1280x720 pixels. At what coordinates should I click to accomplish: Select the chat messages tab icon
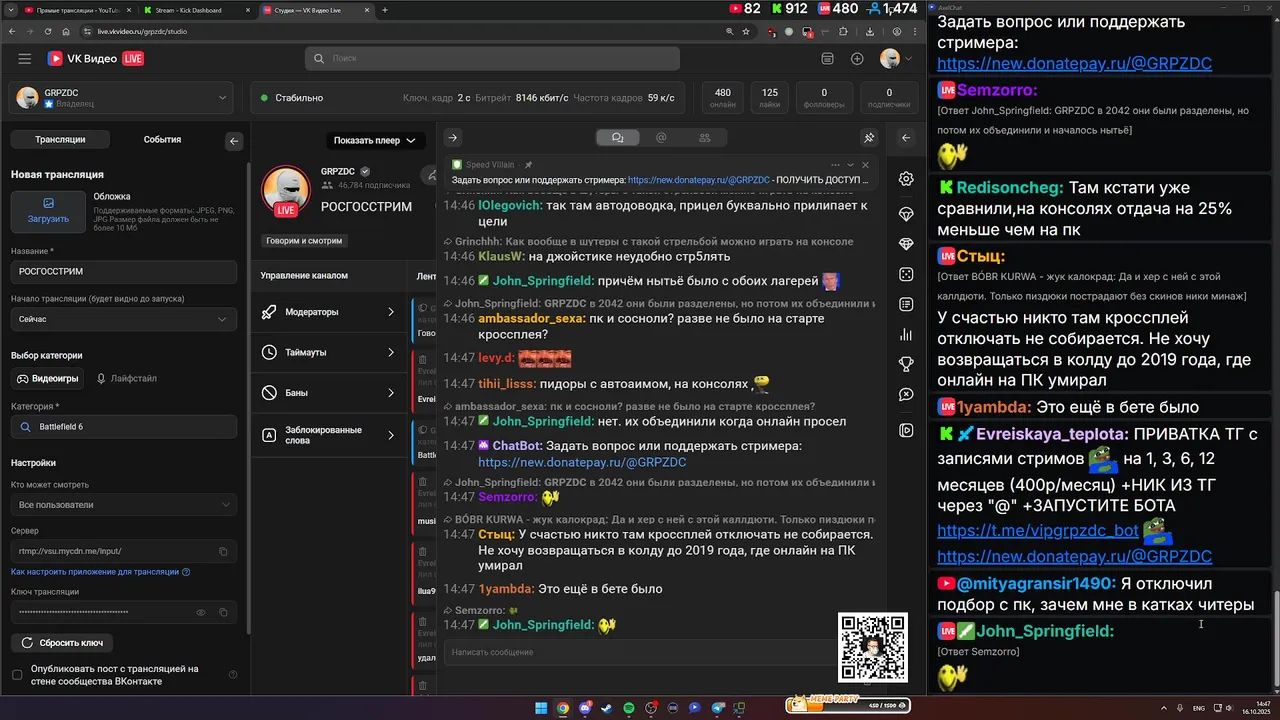(x=617, y=138)
